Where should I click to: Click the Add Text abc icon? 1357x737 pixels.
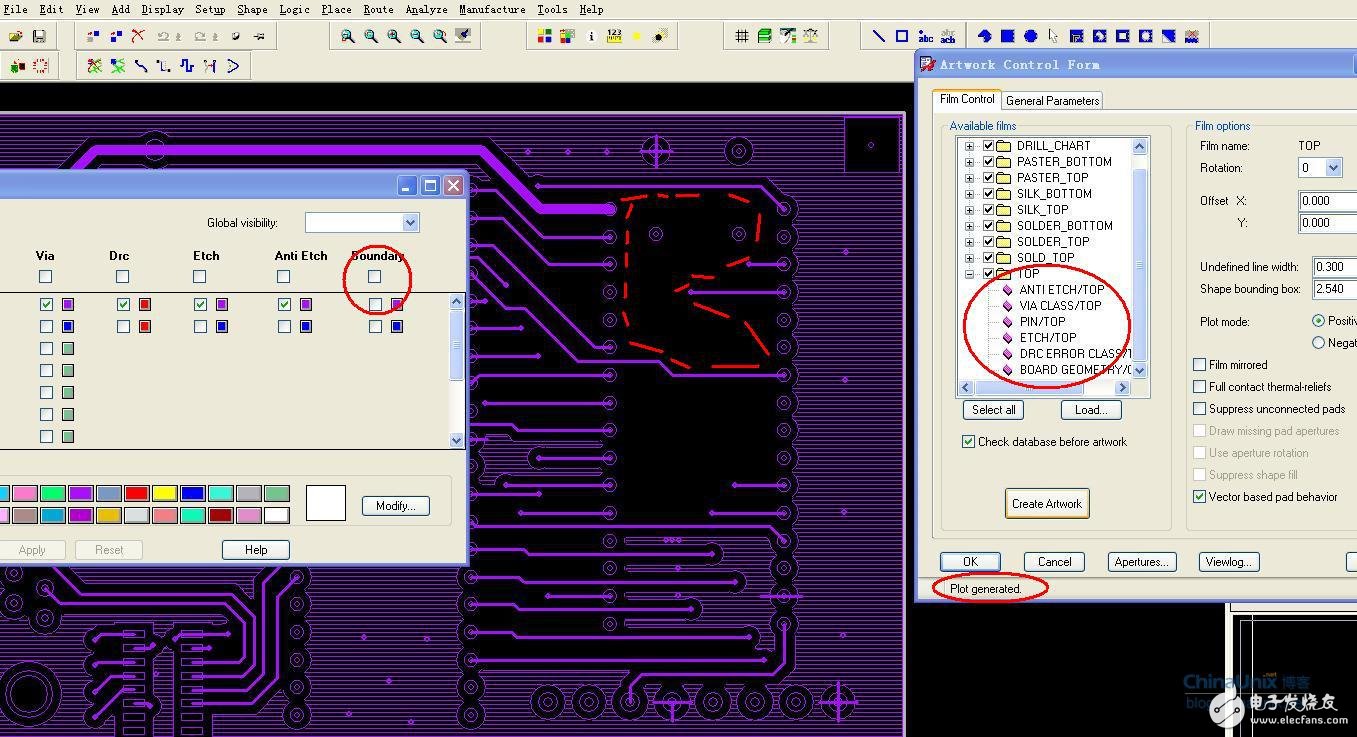click(x=925, y=37)
